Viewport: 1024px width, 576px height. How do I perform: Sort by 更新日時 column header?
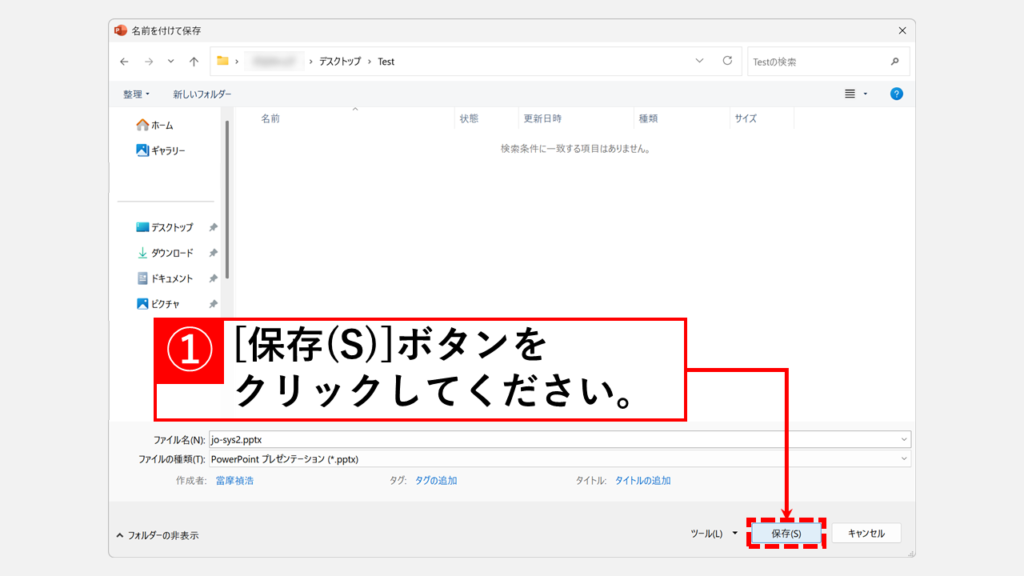click(542, 118)
